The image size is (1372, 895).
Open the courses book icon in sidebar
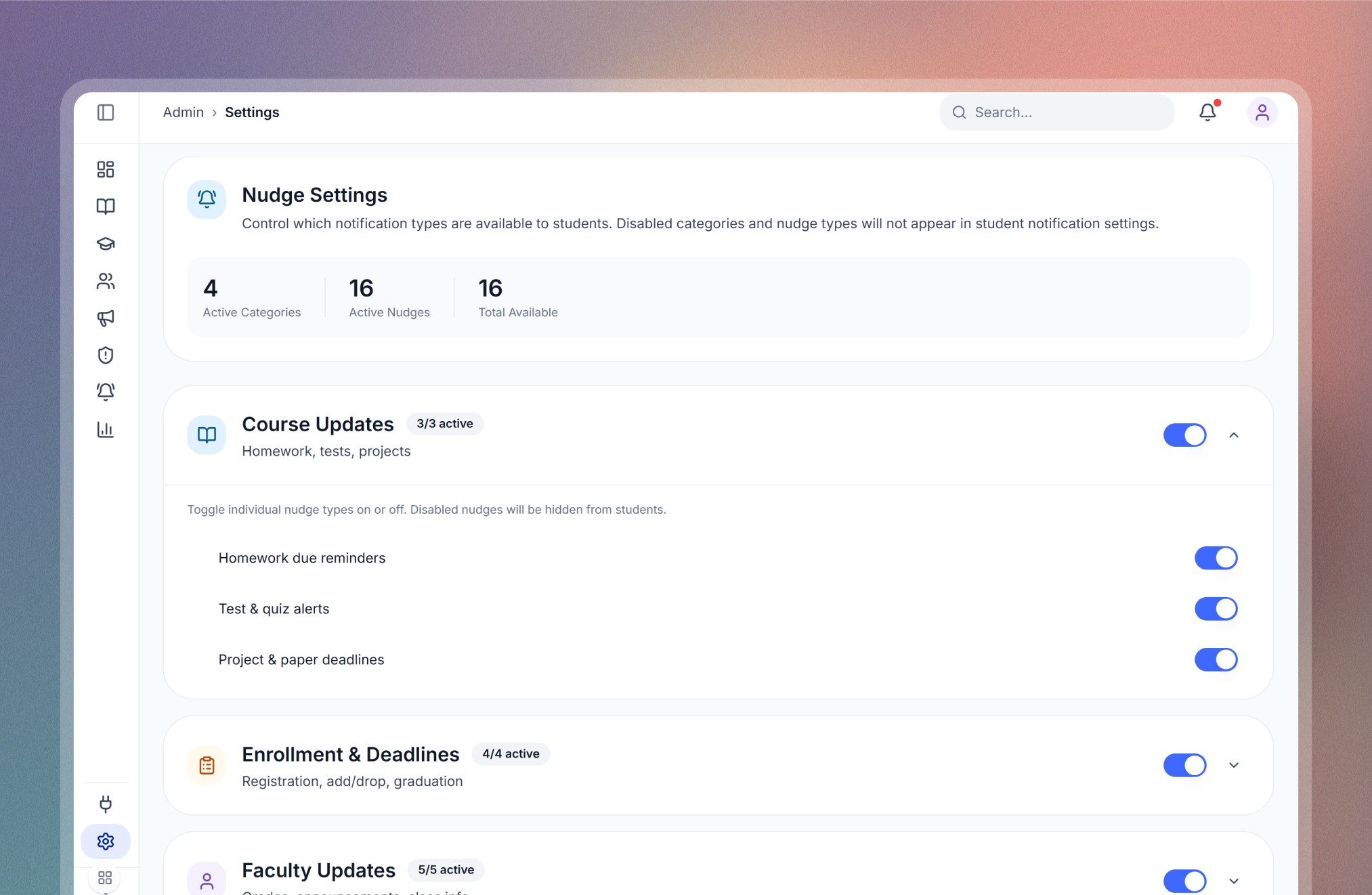tap(106, 206)
